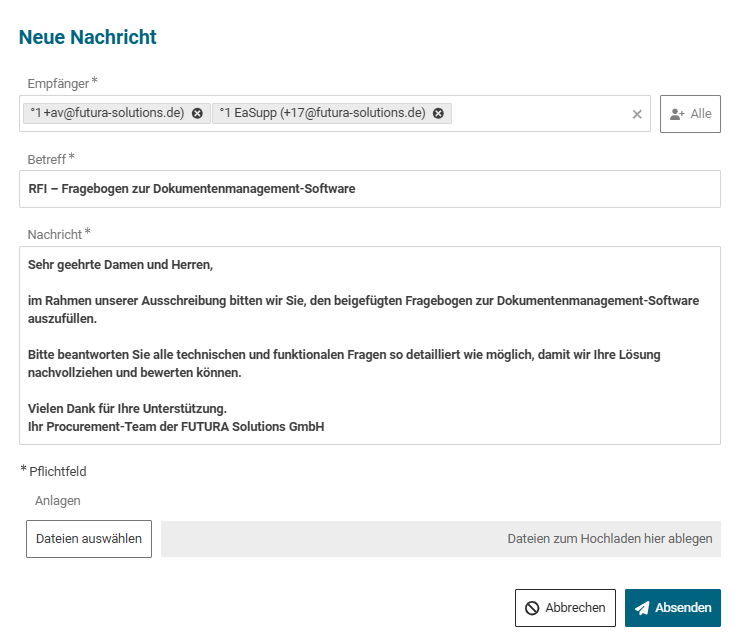Screen dimensions: 738x638
Task: Select the +av@futura-solutions.de chip label
Action: coord(107,113)
